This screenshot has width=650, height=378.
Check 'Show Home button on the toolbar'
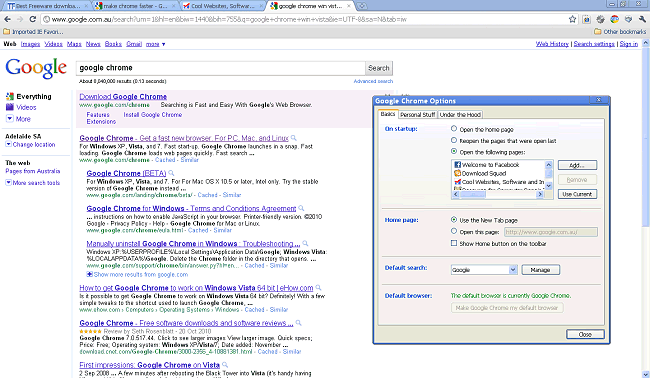pos(454,243)
